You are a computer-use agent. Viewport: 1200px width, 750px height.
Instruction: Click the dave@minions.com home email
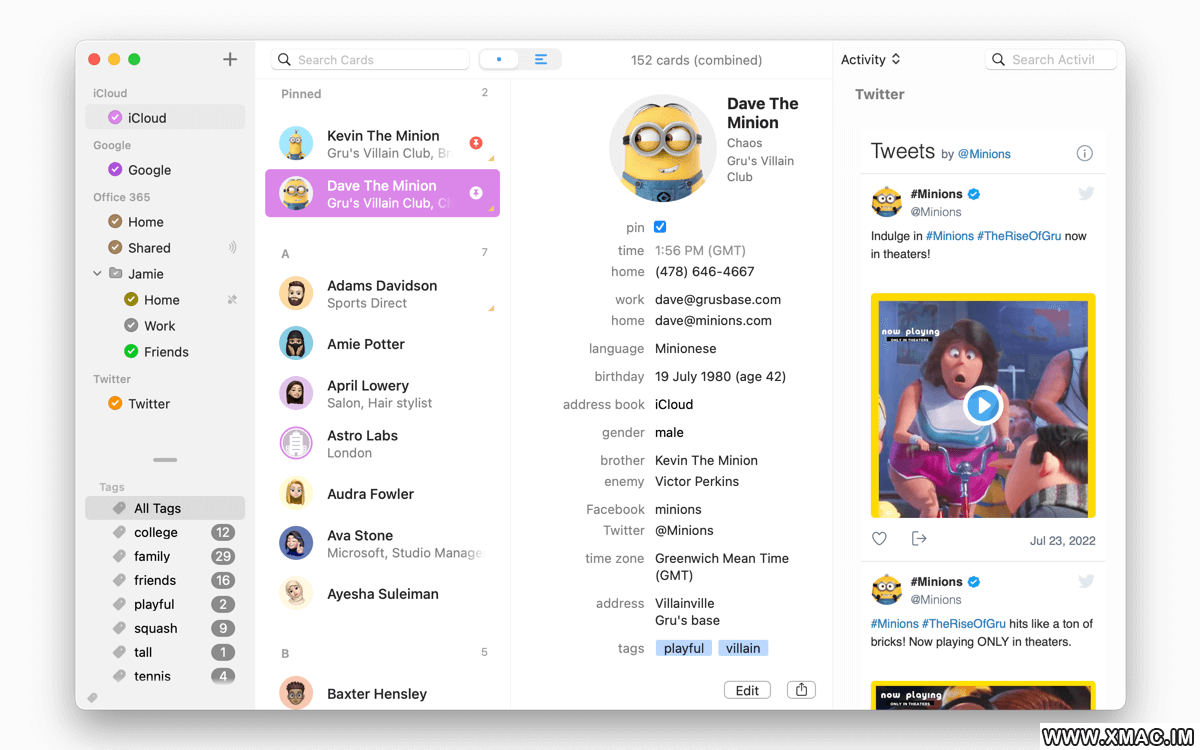(x=713, y=320)
